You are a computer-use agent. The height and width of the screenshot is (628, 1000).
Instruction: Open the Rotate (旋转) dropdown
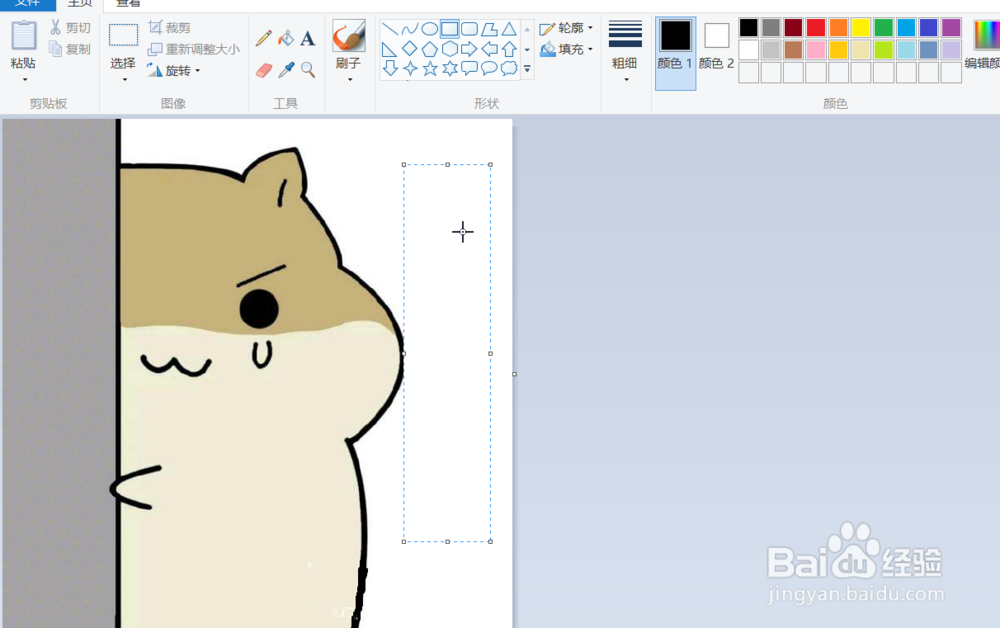pyautogui.click(x=174, y=70)
